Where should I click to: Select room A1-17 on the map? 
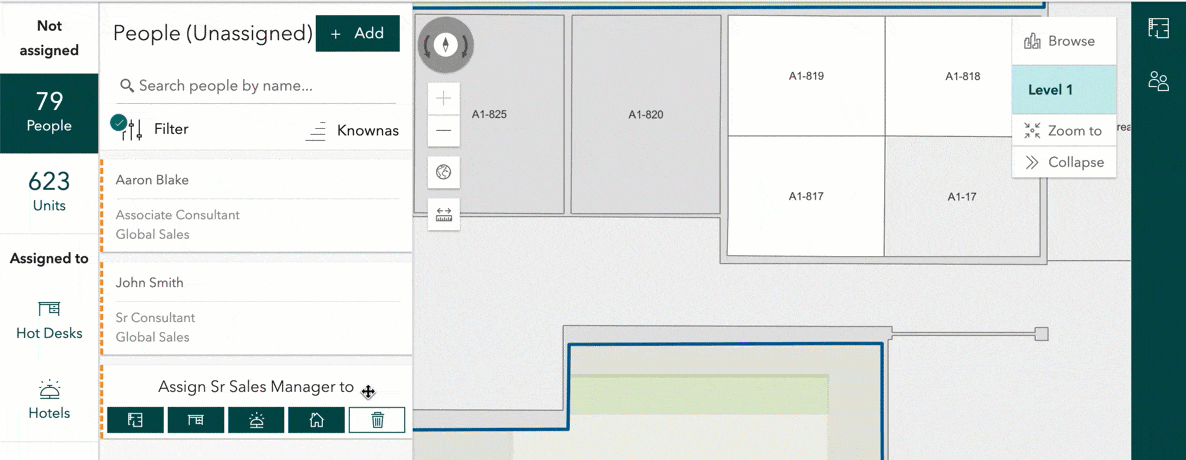pyautogui.click(x=963, y=196)
